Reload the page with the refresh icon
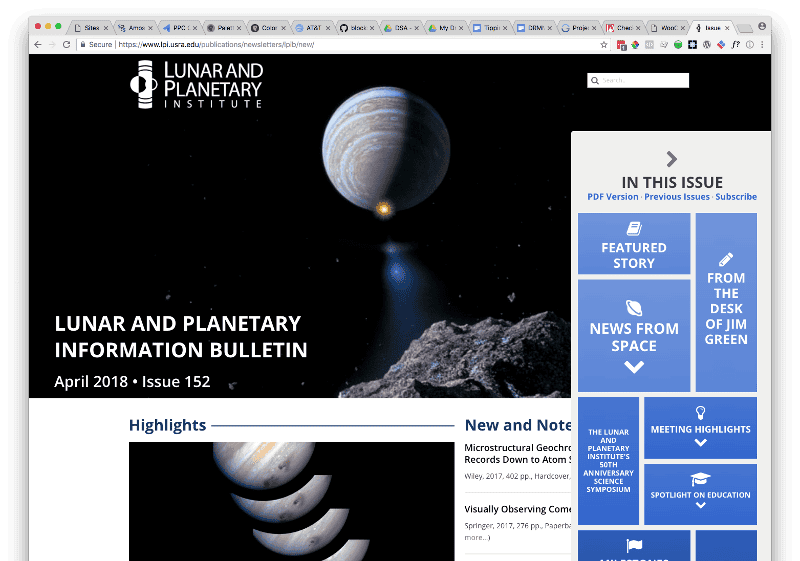Image resolution: width=800 pixels, height=561 pixels. (x=66, y=44)
